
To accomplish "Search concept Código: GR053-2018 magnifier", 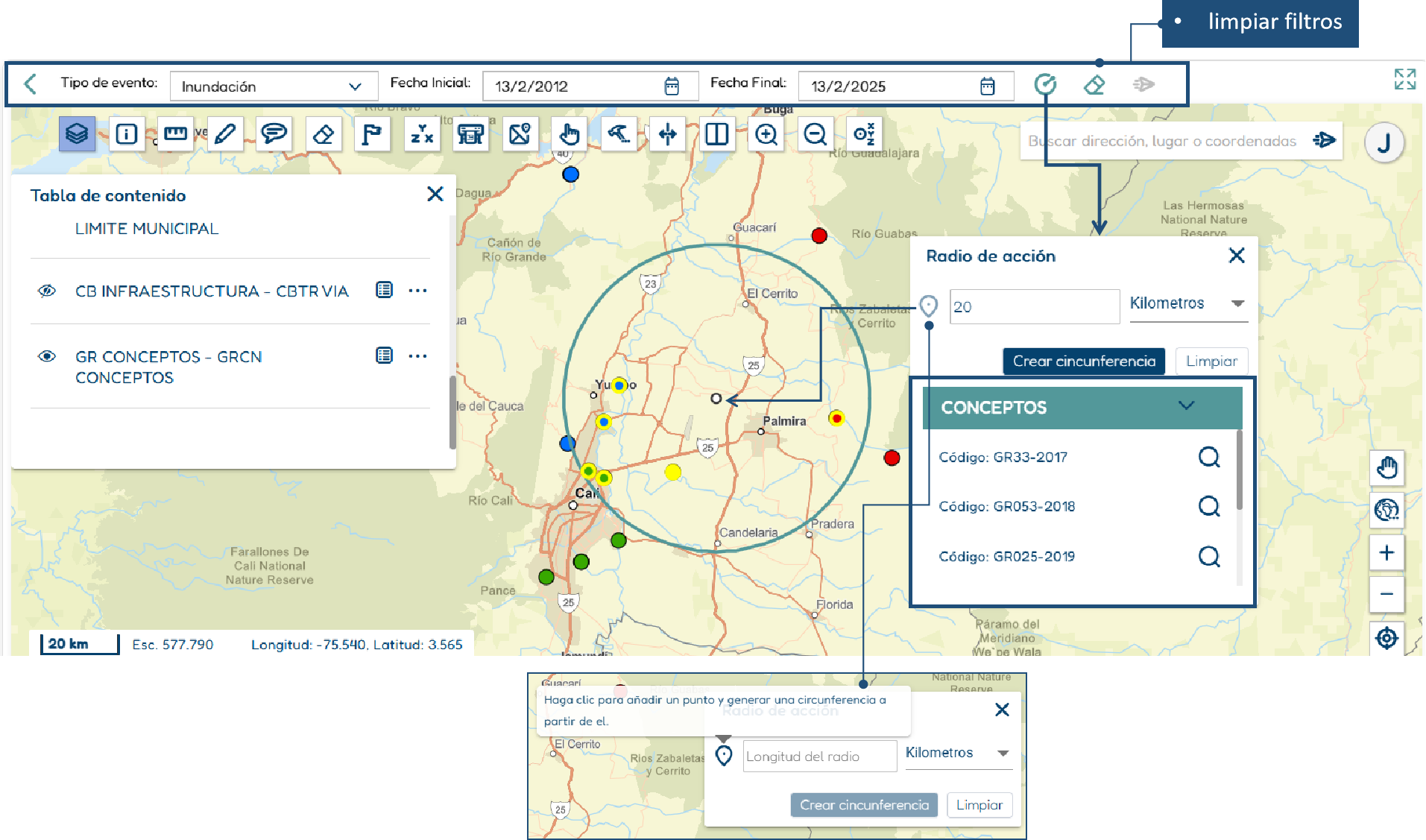I will (x=1209, y=507).
